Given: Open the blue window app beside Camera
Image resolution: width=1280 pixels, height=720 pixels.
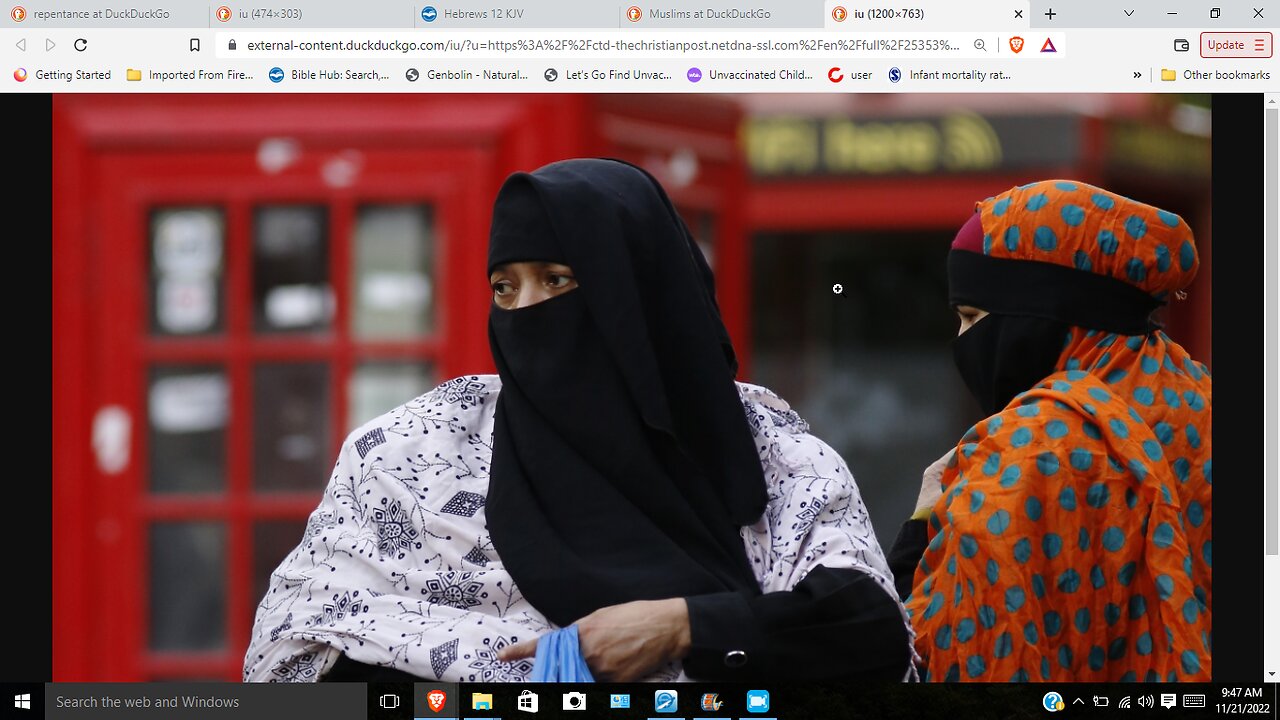Looking at the screenshot, I should coord(620,701).
